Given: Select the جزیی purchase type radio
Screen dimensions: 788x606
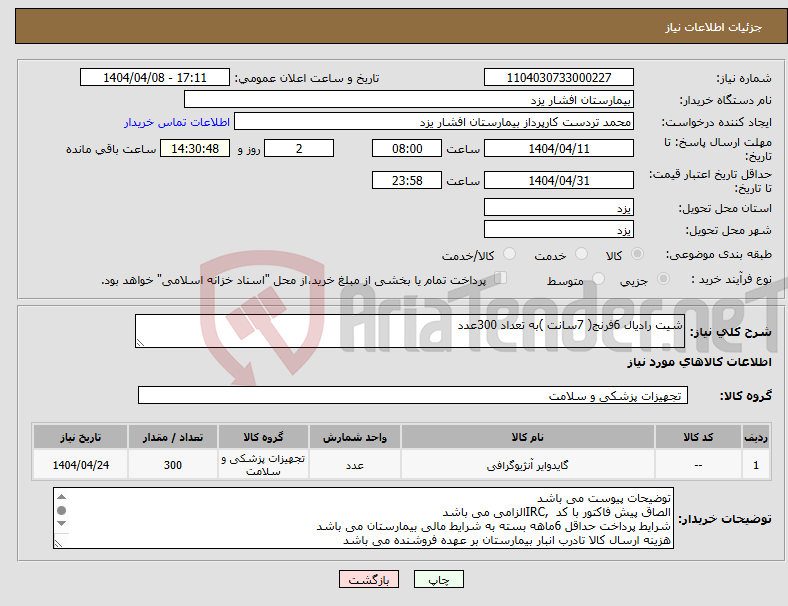Looking at the screenshot, I should (x=663, y=278).
